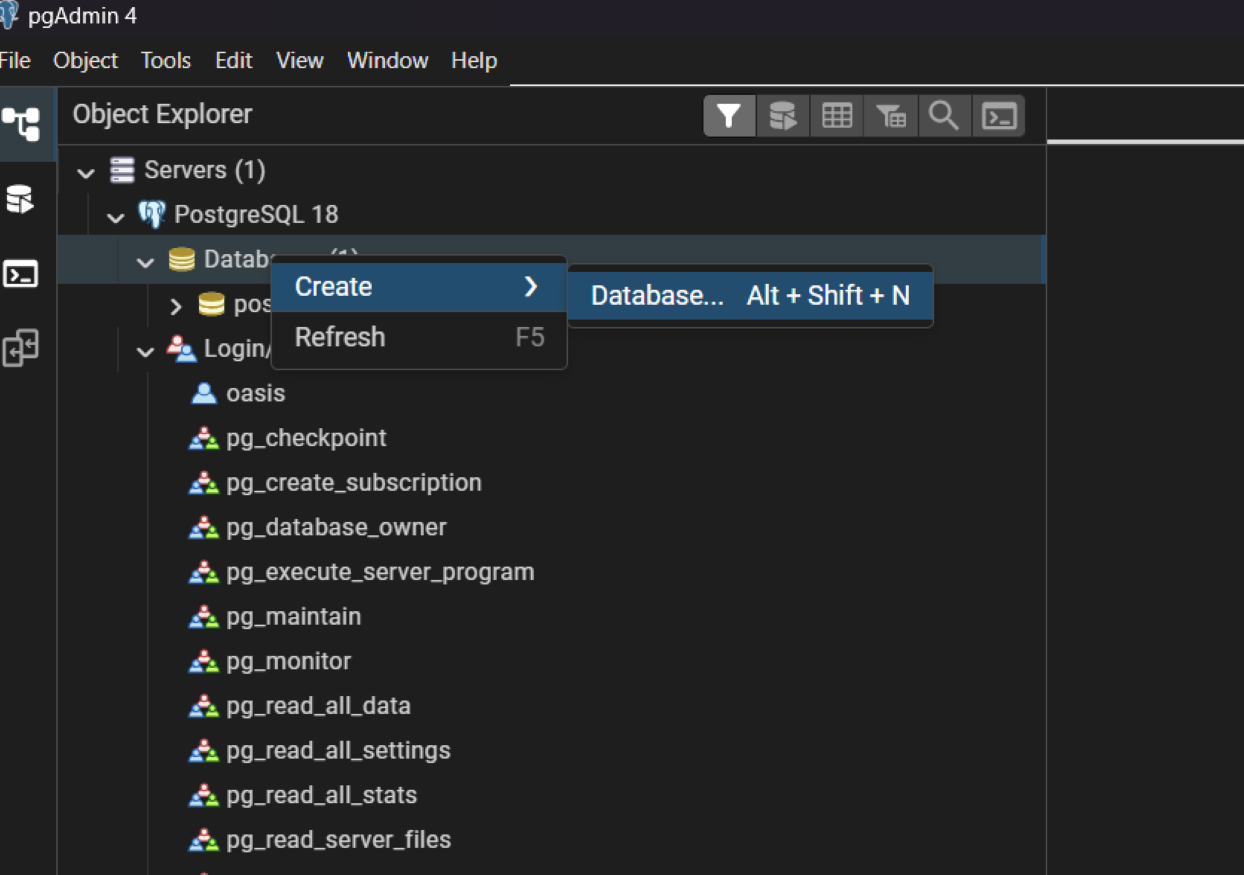Viewport: 1244px width, 875px height.
Task: Click the Search Objects magnifier icon
Action: pos(944,117)
